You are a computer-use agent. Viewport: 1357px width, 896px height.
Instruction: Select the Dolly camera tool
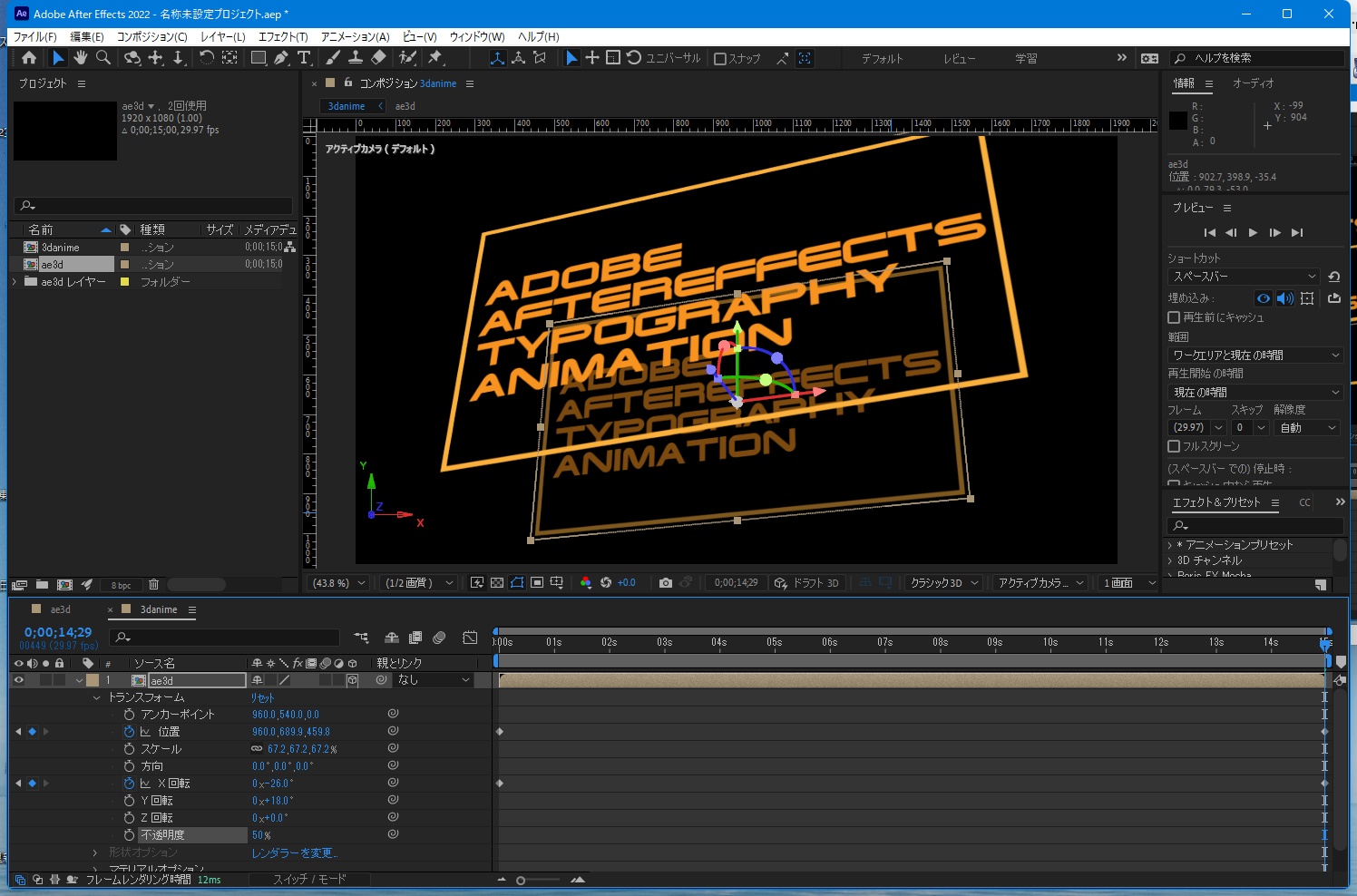pyautogui.click(x=179, y=58)
